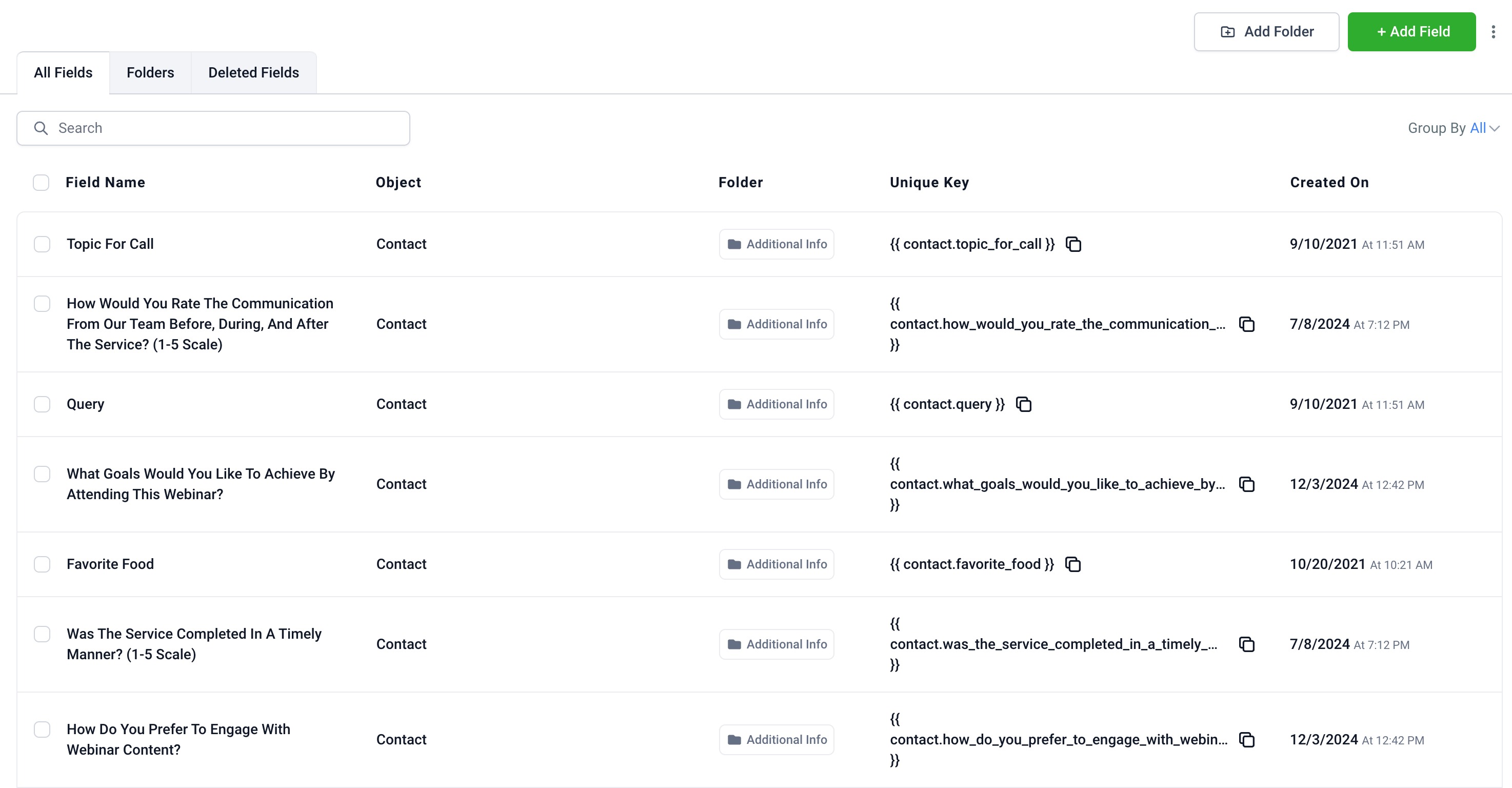Copy the was_the_service_completed key
This screenshot has height=788, width=1512.
[x=1246, y=645]
